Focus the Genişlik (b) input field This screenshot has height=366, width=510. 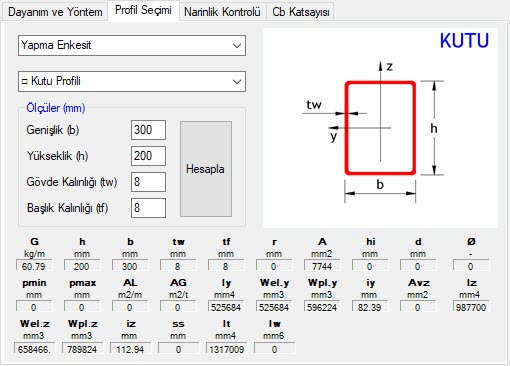point(148,130)
